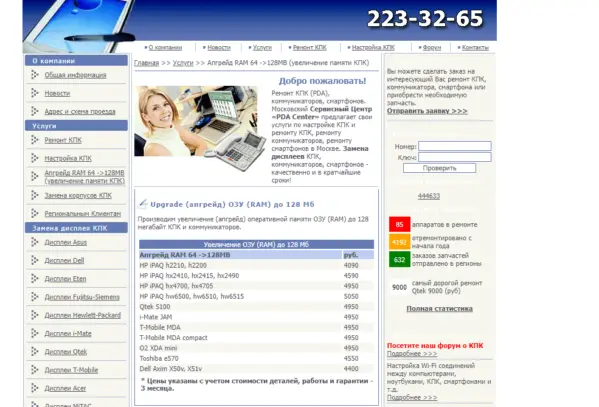Open the 'О компании' top menu item
599x407 pixels.
pyautogui.click(x=165, y=48)
